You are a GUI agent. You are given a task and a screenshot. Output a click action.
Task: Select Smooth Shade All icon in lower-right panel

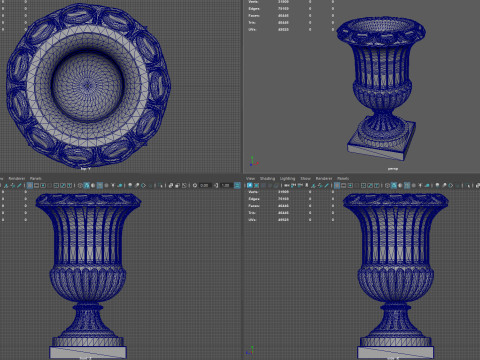click(x=394, y=185)
